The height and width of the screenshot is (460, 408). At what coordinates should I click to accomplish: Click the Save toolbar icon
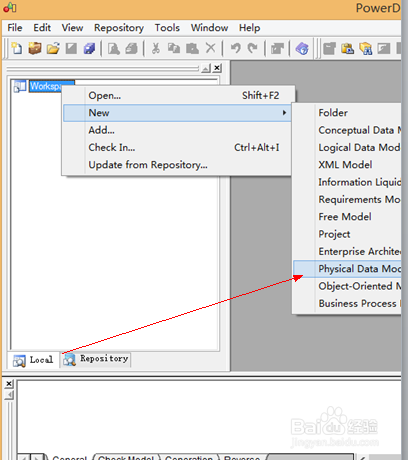[71, 49]
